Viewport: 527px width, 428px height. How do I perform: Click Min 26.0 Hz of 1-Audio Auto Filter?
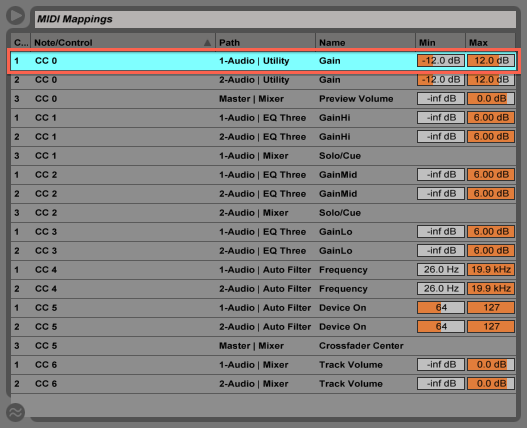pyautogui.click(x=441, y=270)
